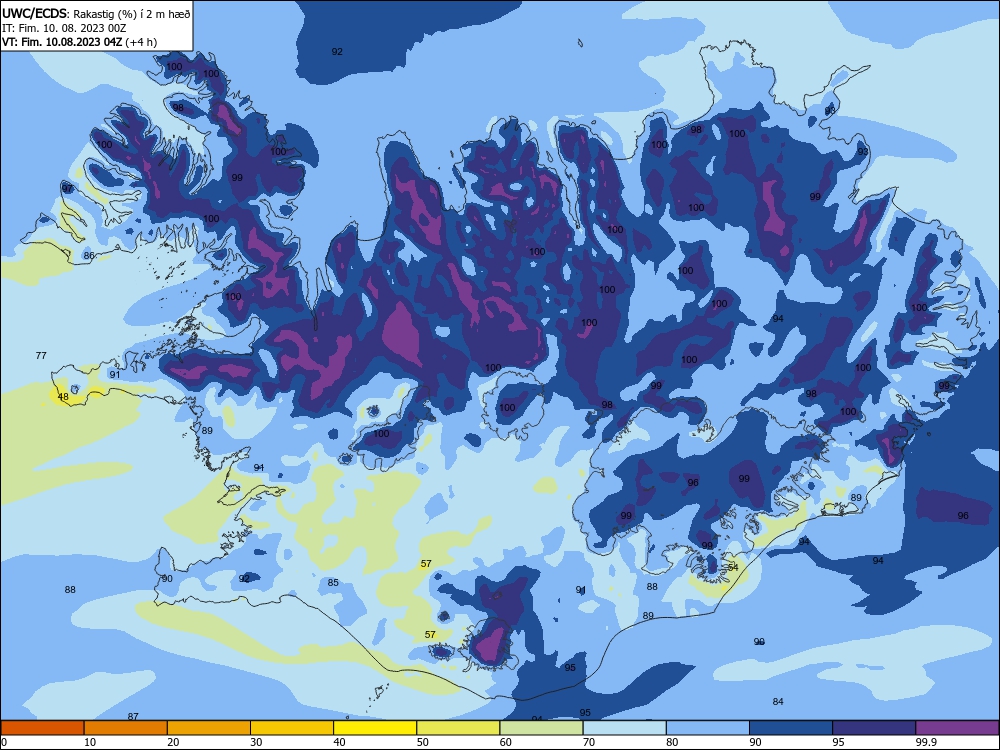
Task: Select the '50' legend tick label
Action: [423, 742]
